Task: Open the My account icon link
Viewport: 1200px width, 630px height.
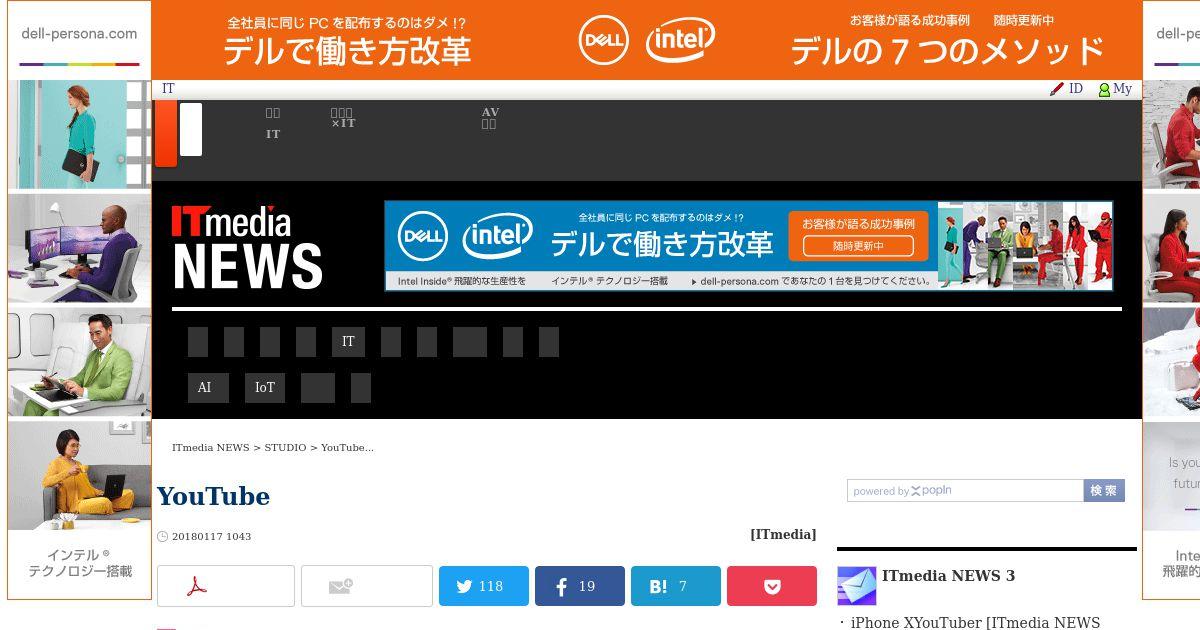Action: click(x=1105, y=89)
